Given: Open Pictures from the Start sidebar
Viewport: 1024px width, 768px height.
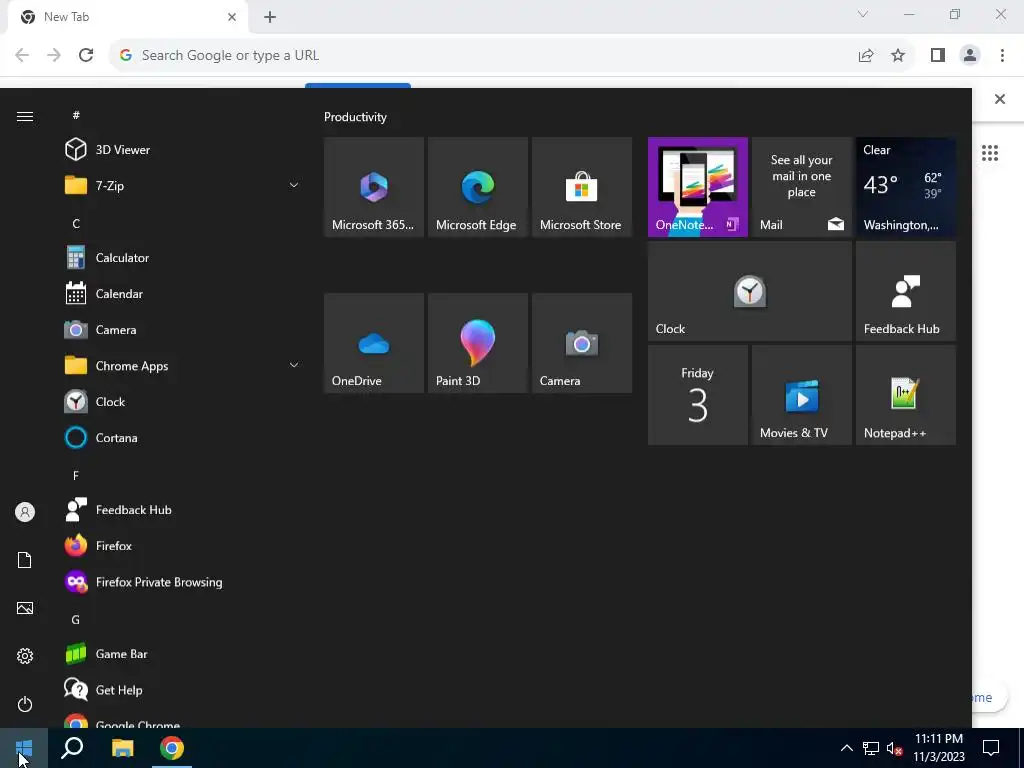Looking at the screenshot, I should point(25,608).
